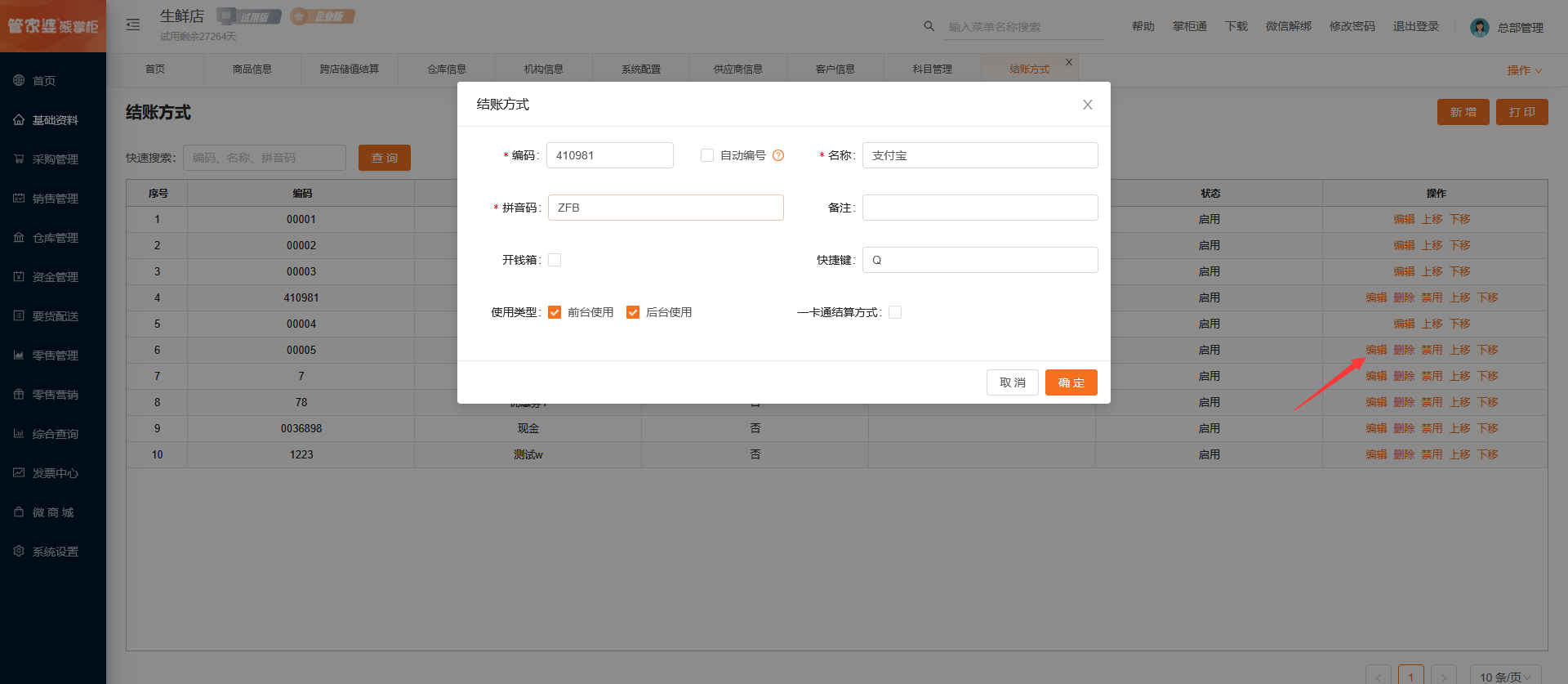The height and width of the screenshot is (684, 1568).
Task: Check the 一卡通结算方式 checkbox
Action: (x=895, y=312)
